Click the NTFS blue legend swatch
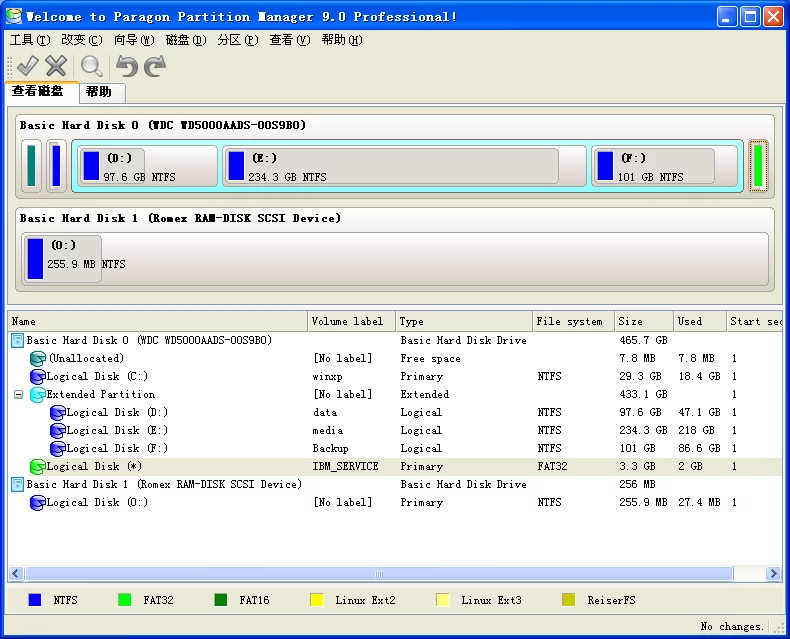The width and height of the screenshot is (790, 639). [35, 600]
